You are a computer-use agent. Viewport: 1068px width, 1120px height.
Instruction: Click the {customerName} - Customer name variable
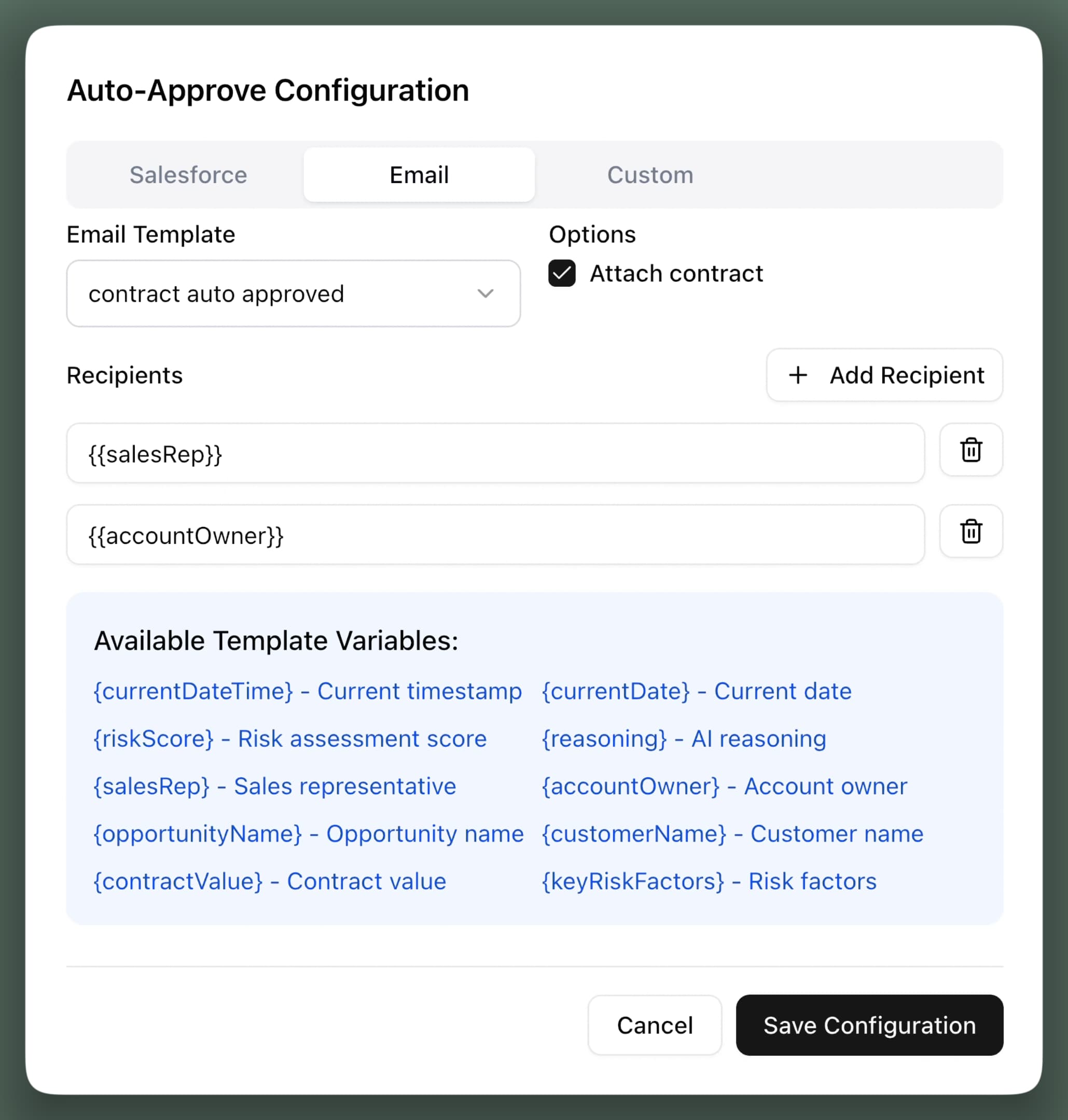tap(732, 834)
